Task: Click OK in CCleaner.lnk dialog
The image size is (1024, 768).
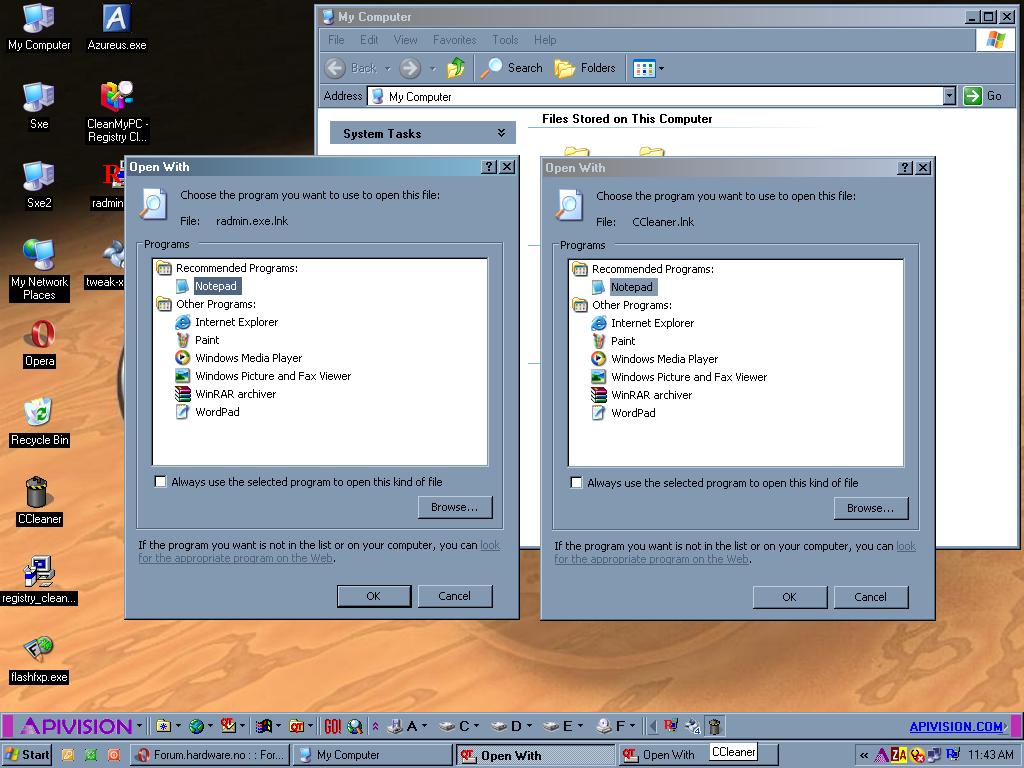Action: pyautogui.click(x=790, y=598)
